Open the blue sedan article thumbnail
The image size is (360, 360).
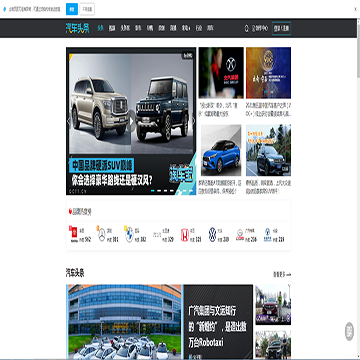(x=221, y=150)
